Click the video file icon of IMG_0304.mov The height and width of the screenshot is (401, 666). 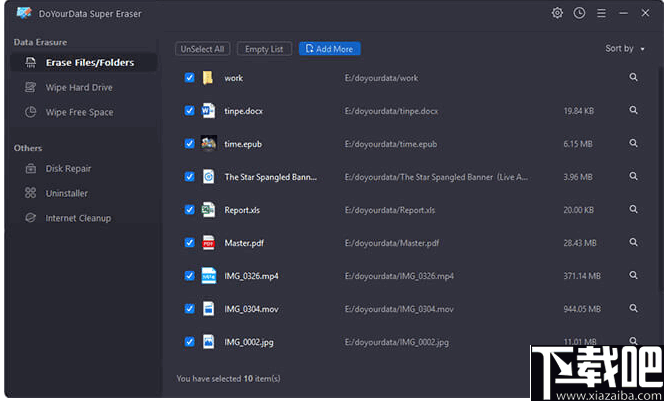click(208, 308)
